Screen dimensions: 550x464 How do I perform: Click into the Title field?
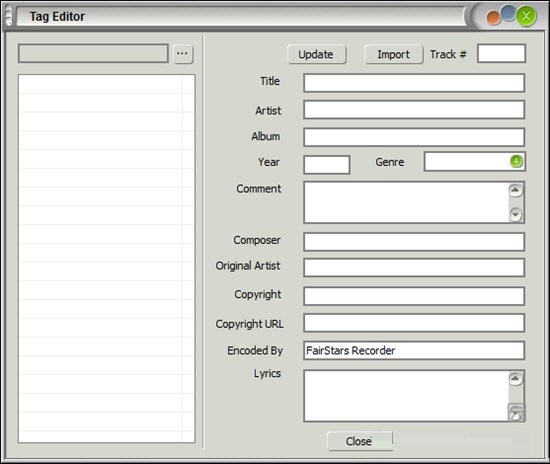click(414, 83)
